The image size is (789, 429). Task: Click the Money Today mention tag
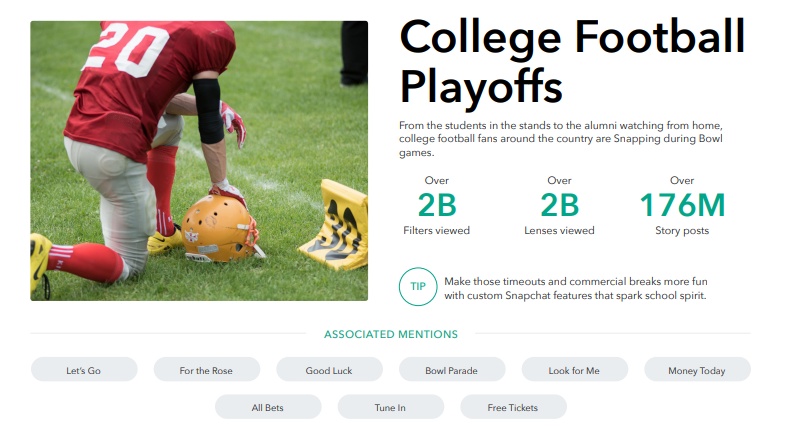(x=697, y=370)
